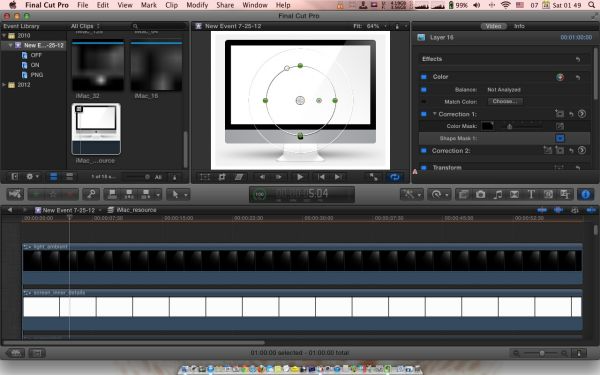Click the Distort tool in the viewer
This screenshot has width=600, height=375.
pyautogui.click(x=239, y=177)
